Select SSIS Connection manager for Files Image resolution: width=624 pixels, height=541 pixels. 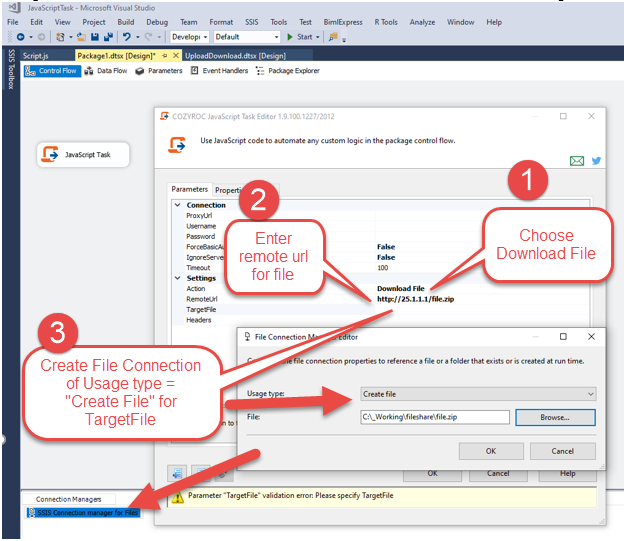(x=84, y=513)
